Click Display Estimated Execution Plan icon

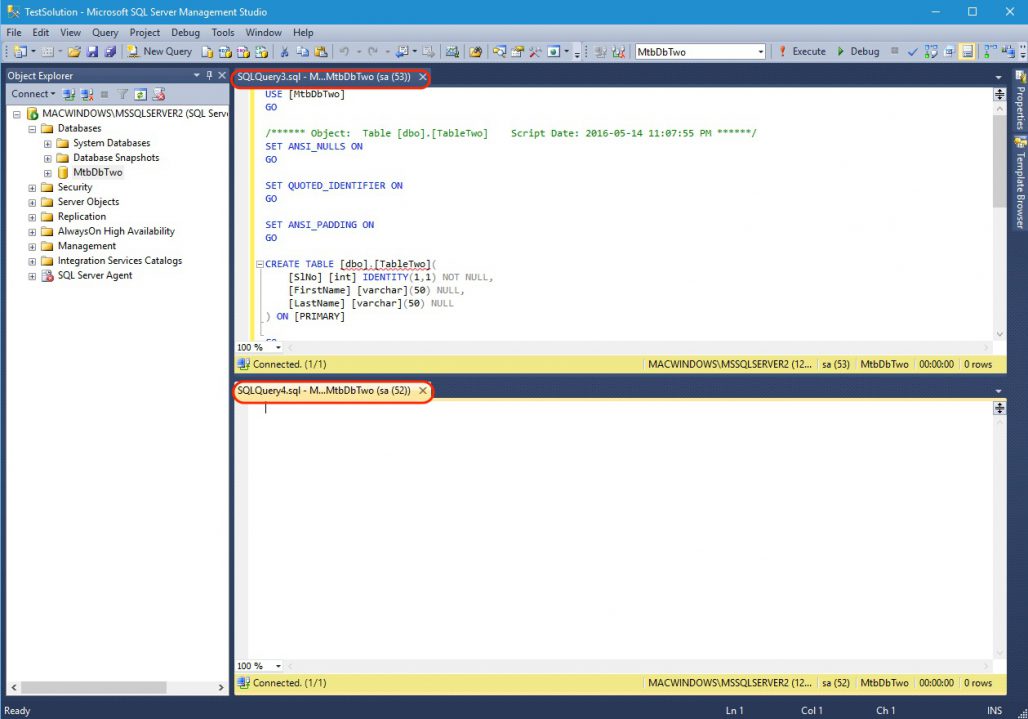tap(931, 52)
